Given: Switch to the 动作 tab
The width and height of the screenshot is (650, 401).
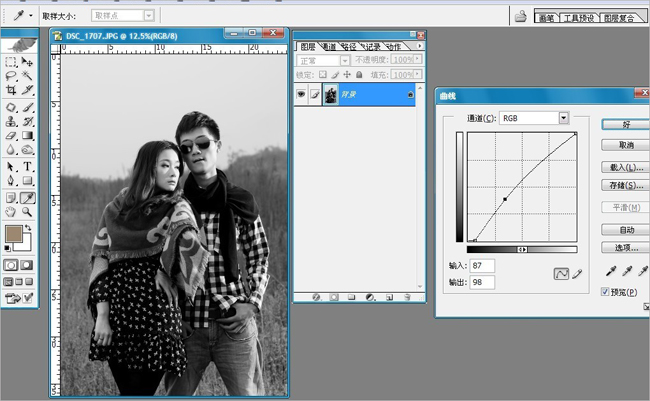Looking at the screenshot, I should tap(394, 46).
